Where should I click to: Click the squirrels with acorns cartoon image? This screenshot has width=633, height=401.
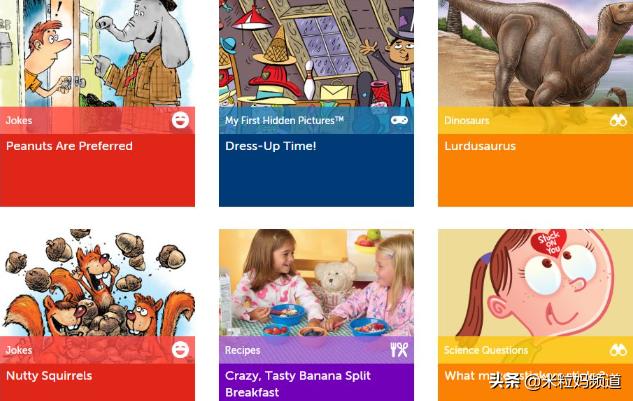(x=97, y=283)
